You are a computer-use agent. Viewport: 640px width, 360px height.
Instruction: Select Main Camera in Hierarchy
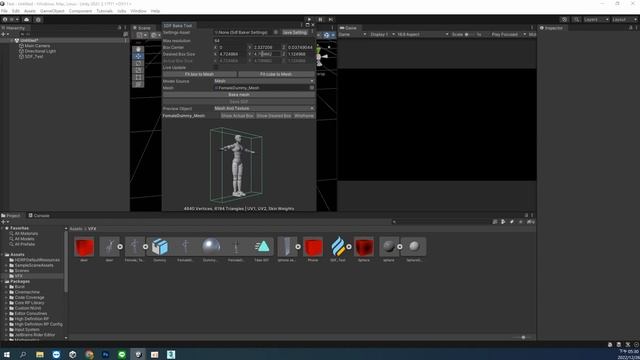pos(37,46)
